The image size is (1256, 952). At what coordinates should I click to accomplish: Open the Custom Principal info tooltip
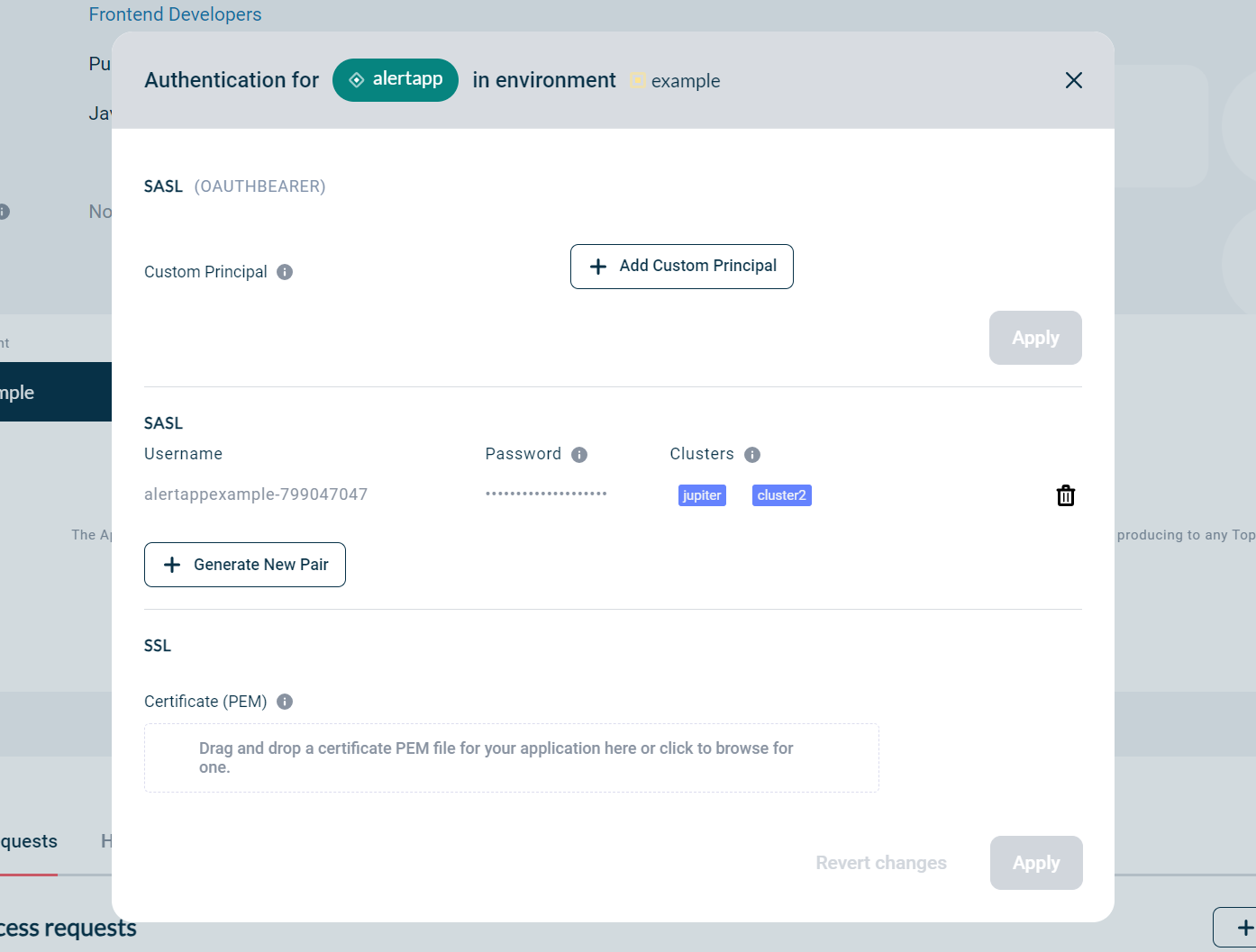coord(285,271)
